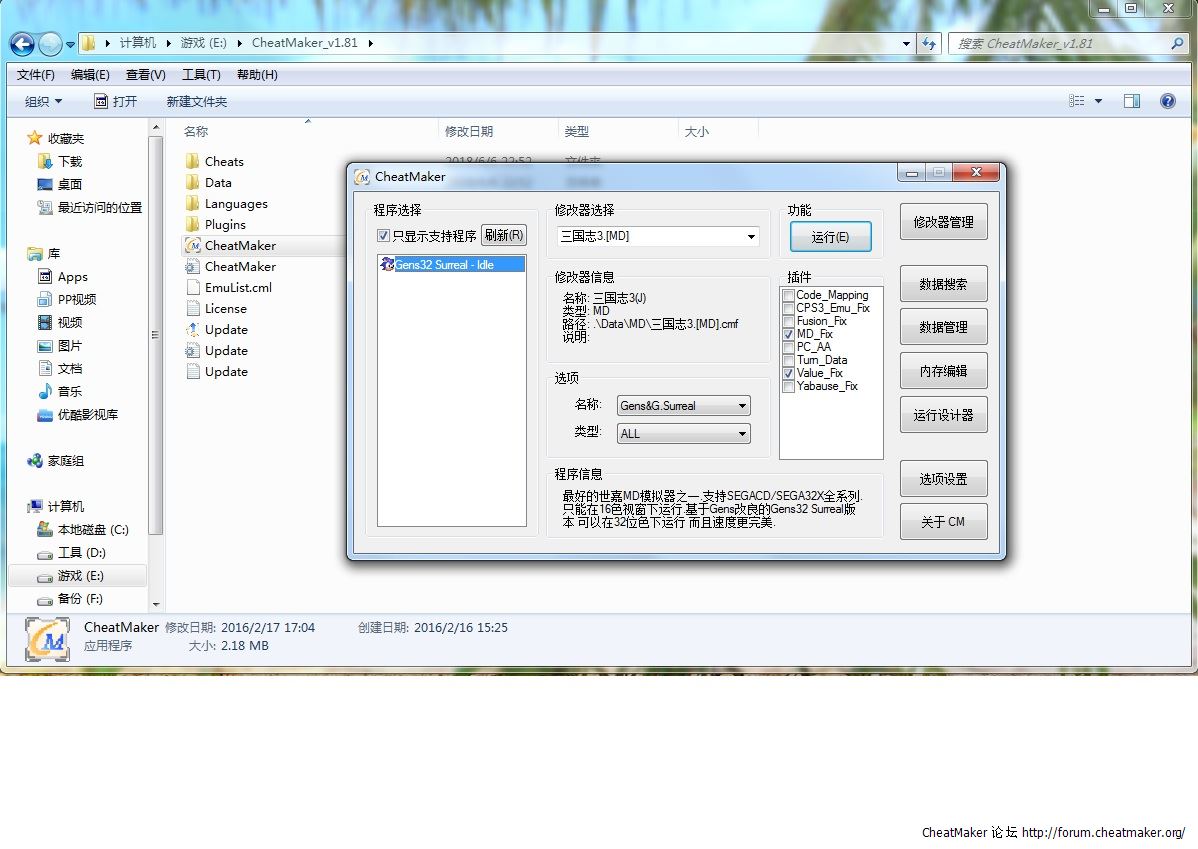Expand the ALL type dropdown
The width and height of the screenshot is (1198, 849).
pos(741,434)
